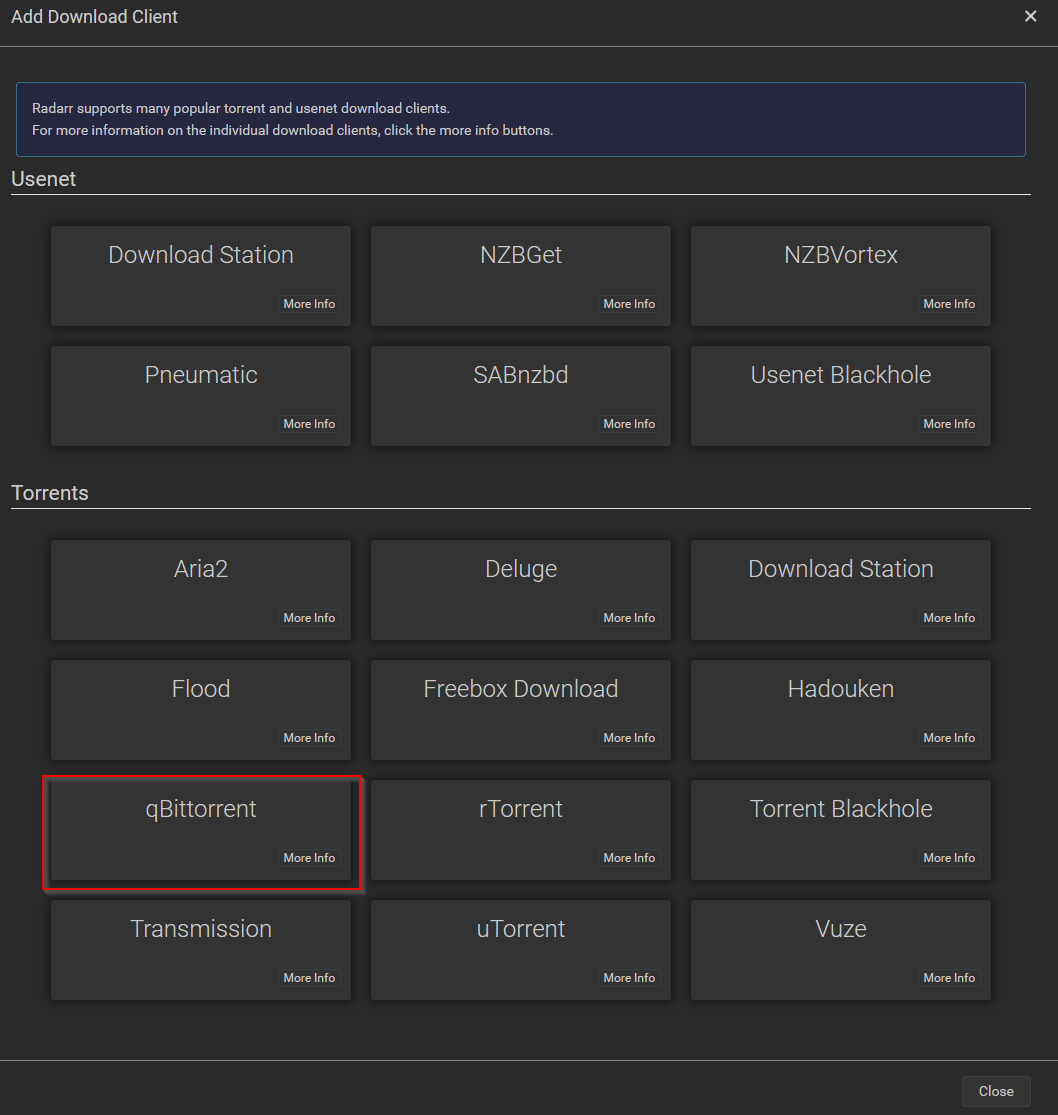Click More Info on Usenet Download Station
This screenshot has height=1115, width=1058.
(x=309, y=304)
